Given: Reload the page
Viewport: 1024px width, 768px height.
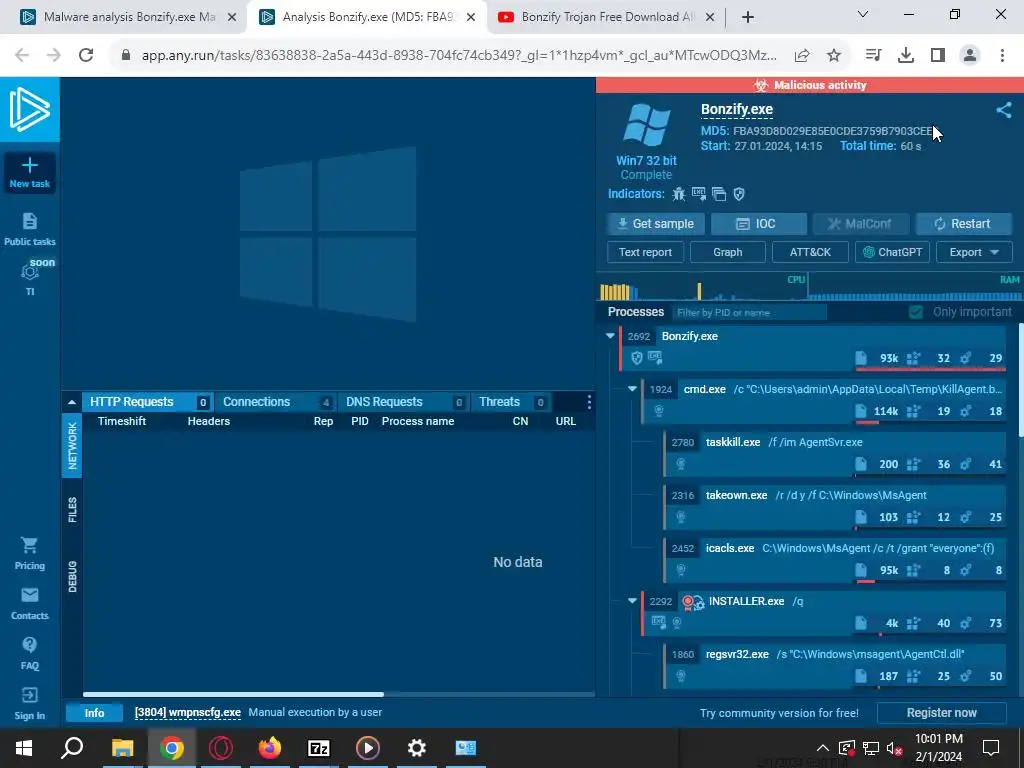Looking at the screenshot, I should [86, 55].
